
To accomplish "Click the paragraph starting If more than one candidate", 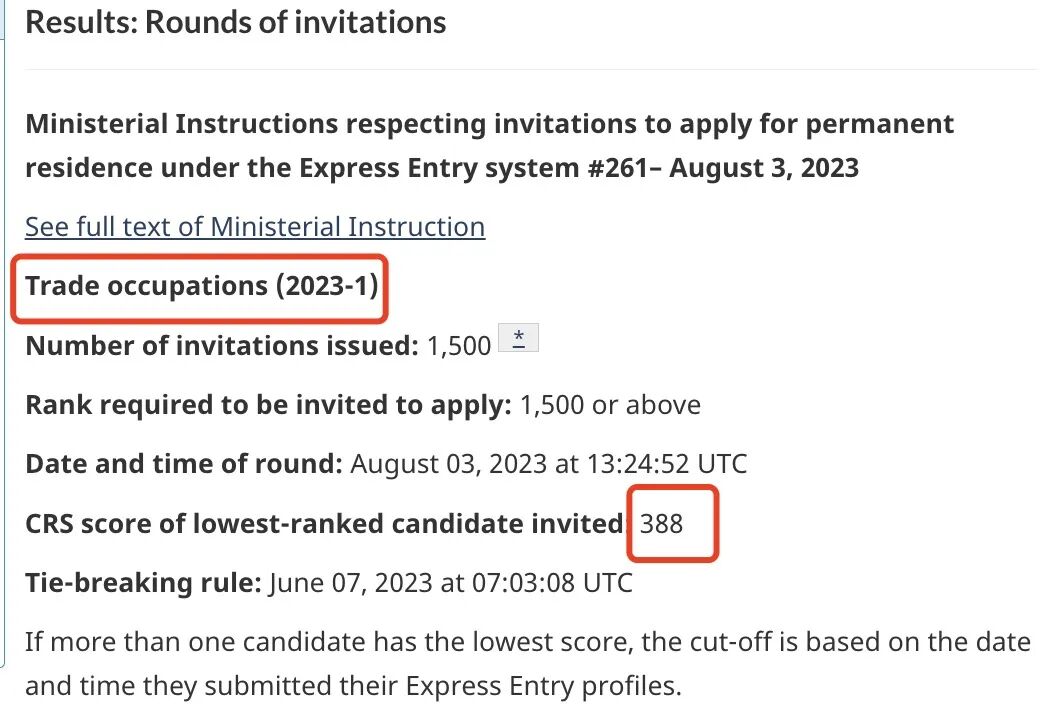I will pos(528,664).
